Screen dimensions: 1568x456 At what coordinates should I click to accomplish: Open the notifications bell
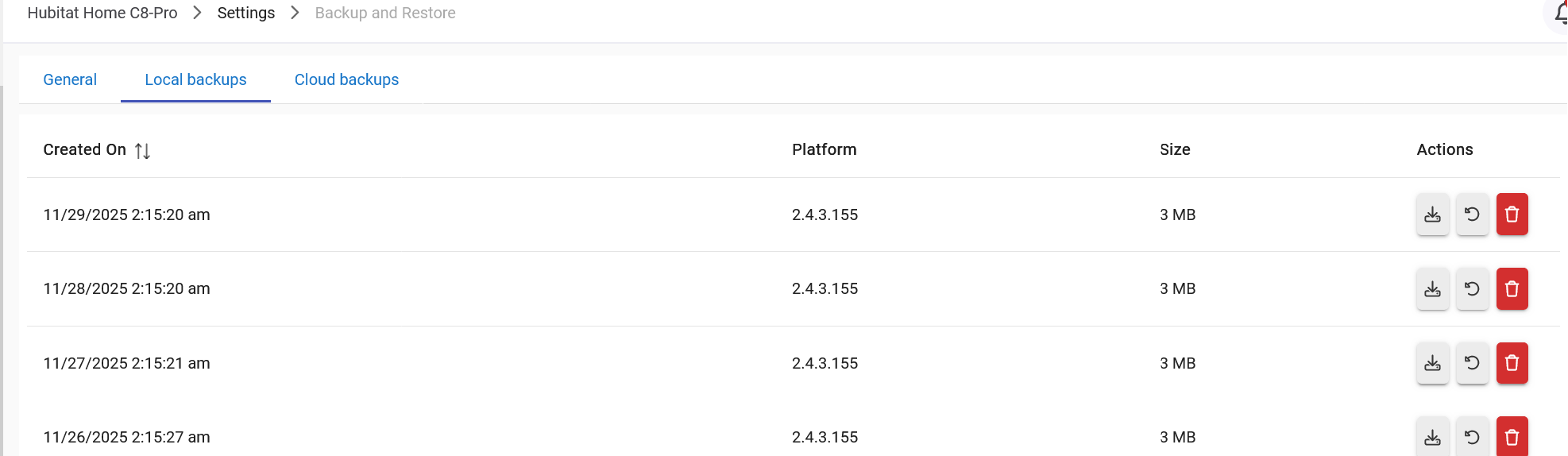pyautogui.click(x=1560, y=14)
